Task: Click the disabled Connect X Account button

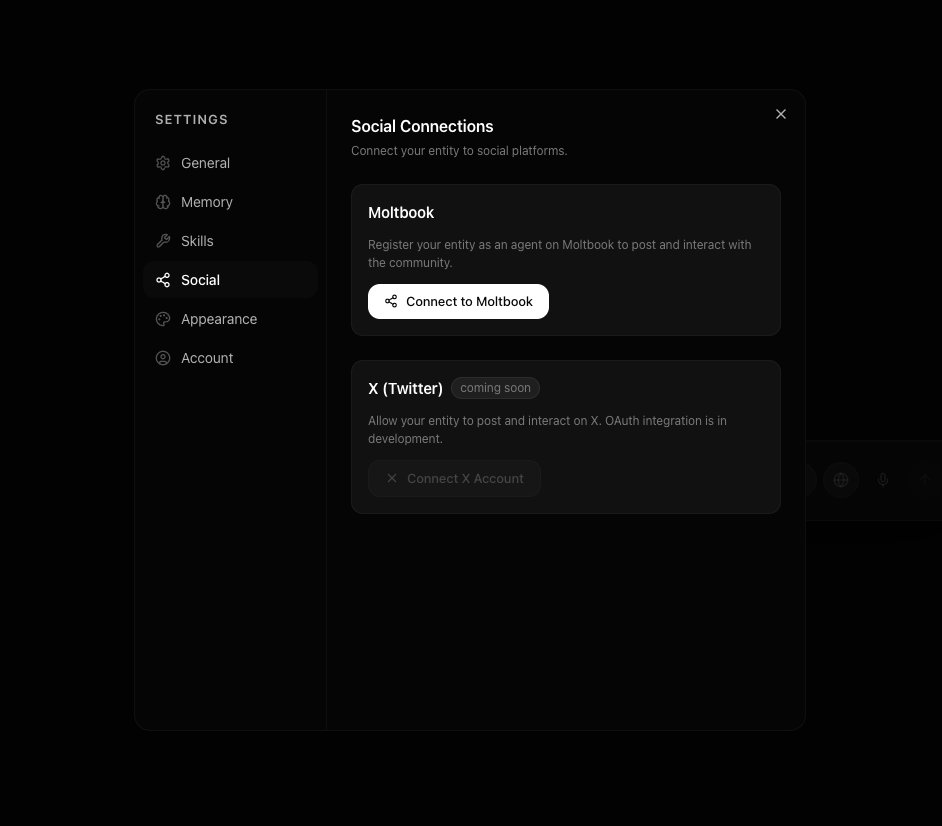Action: (x=454, y=479)
